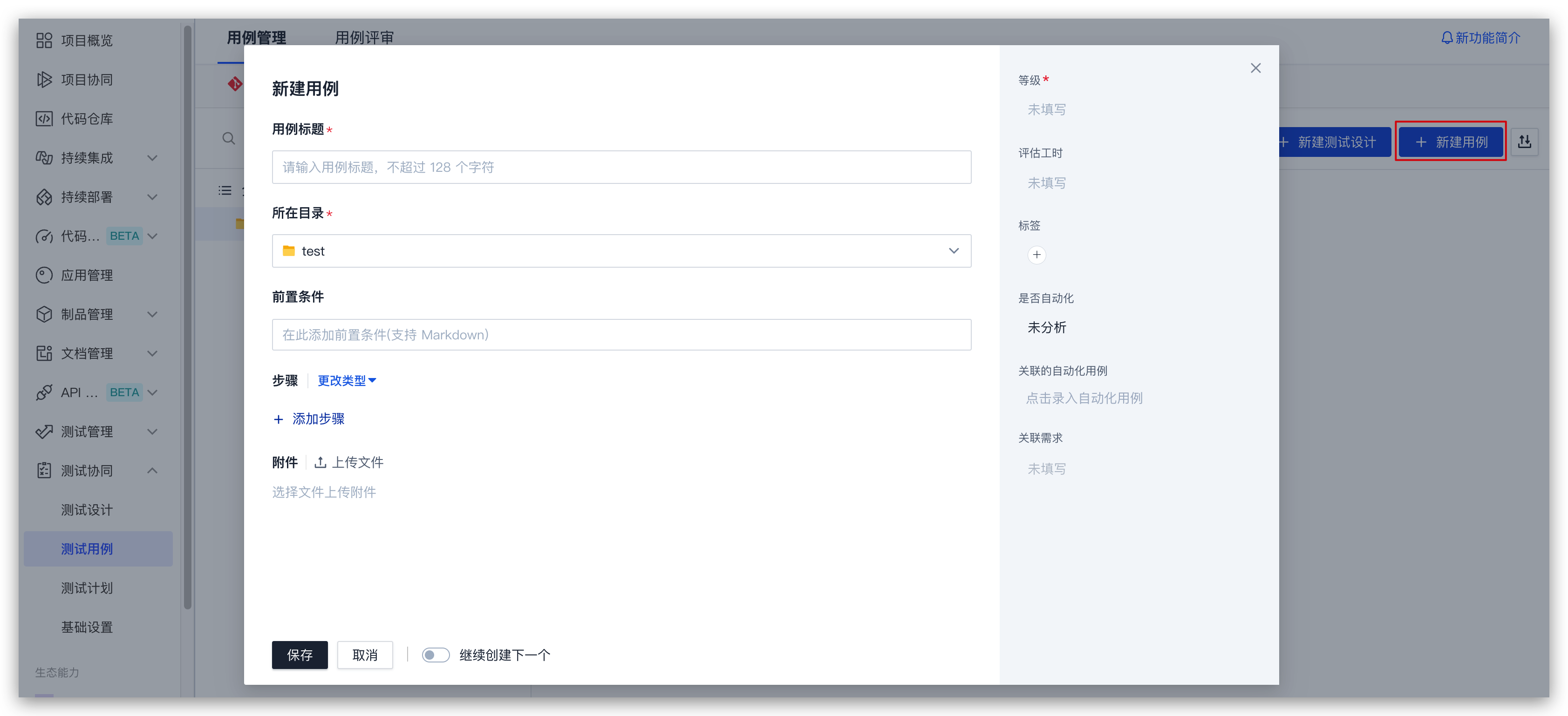Click the 前置条件 Markdown input field
The image size is (1568, 716).
[x=621, y=335]
